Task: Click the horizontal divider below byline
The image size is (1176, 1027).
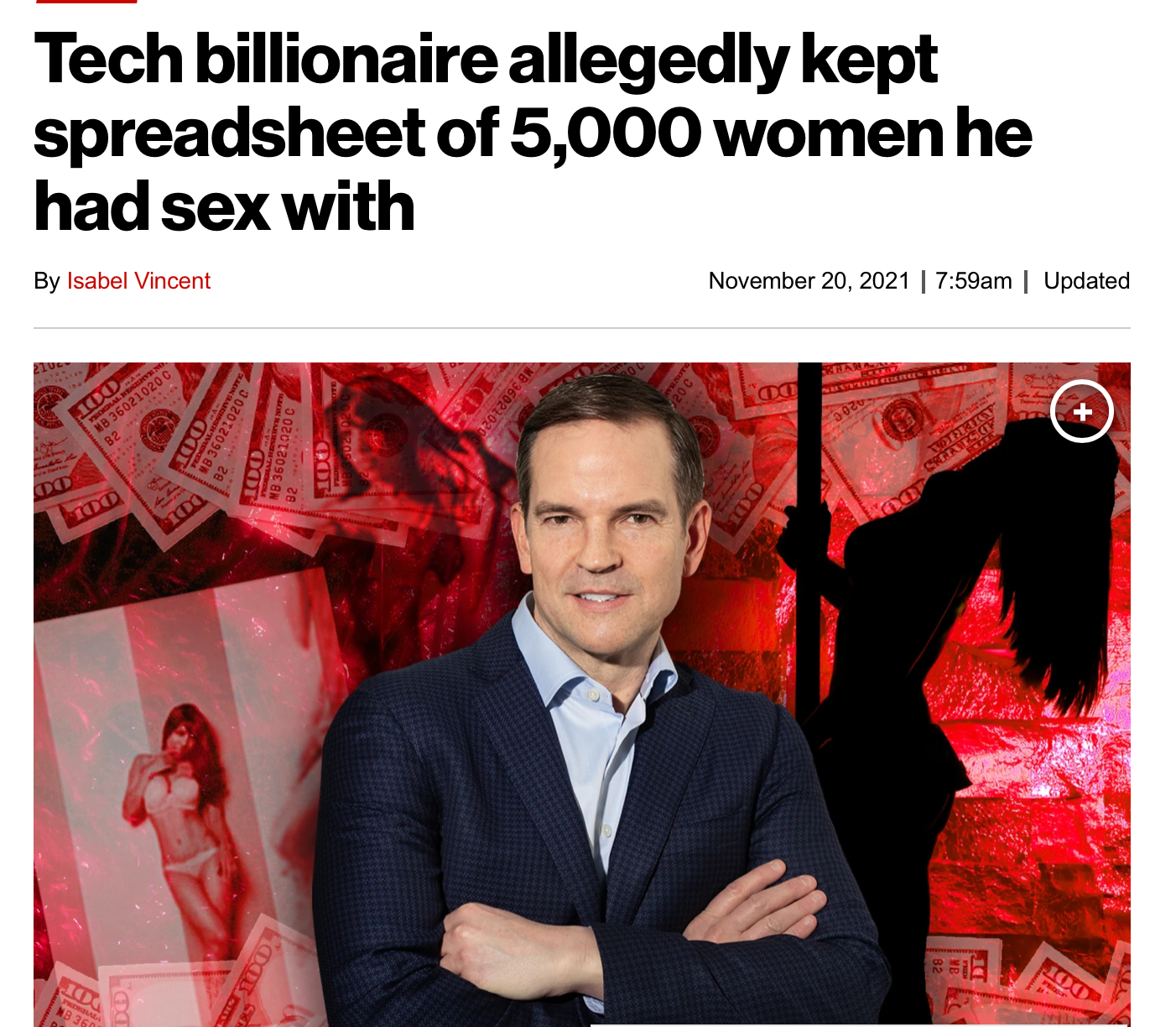Action: 582,328
